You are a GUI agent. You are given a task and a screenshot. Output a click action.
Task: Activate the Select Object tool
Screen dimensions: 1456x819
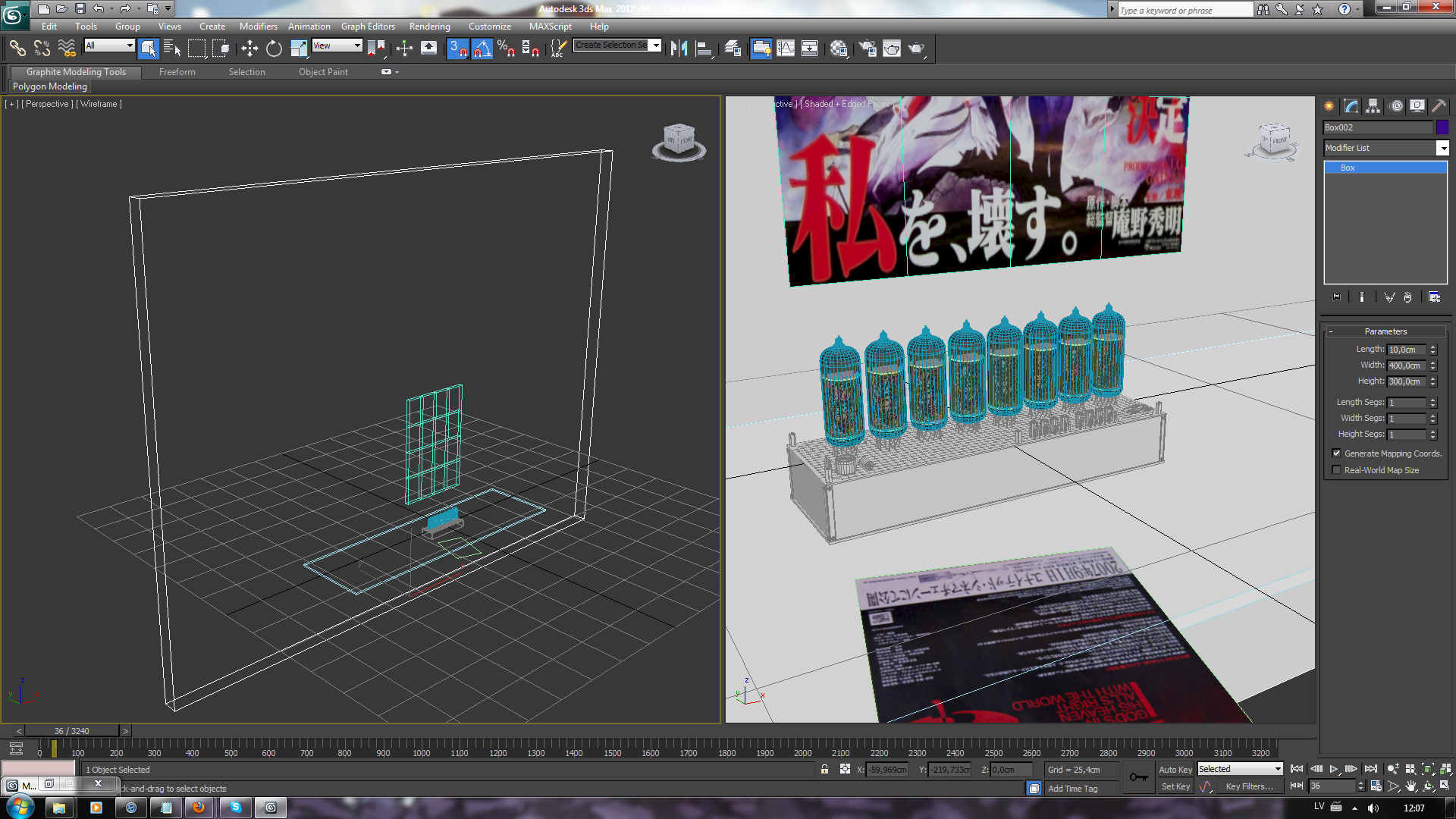tap(148, 49)
